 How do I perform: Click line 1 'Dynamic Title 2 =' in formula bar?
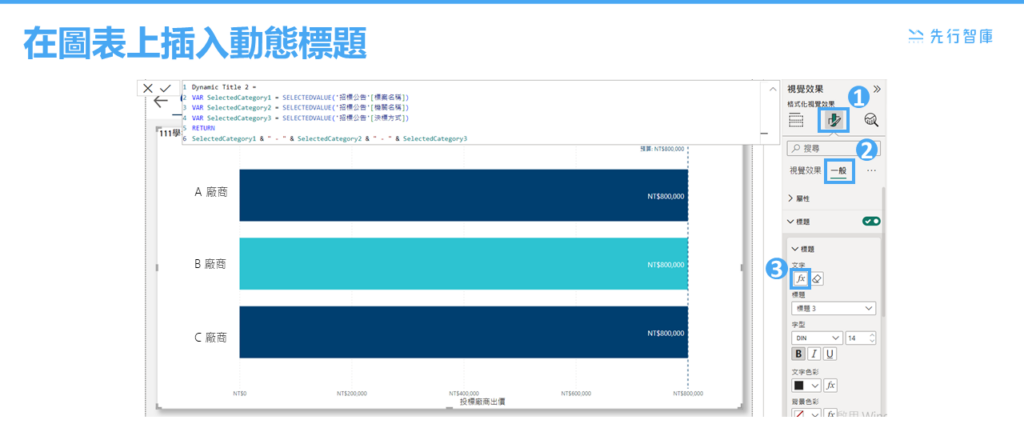pyautogui.click(x=225, y=86)
